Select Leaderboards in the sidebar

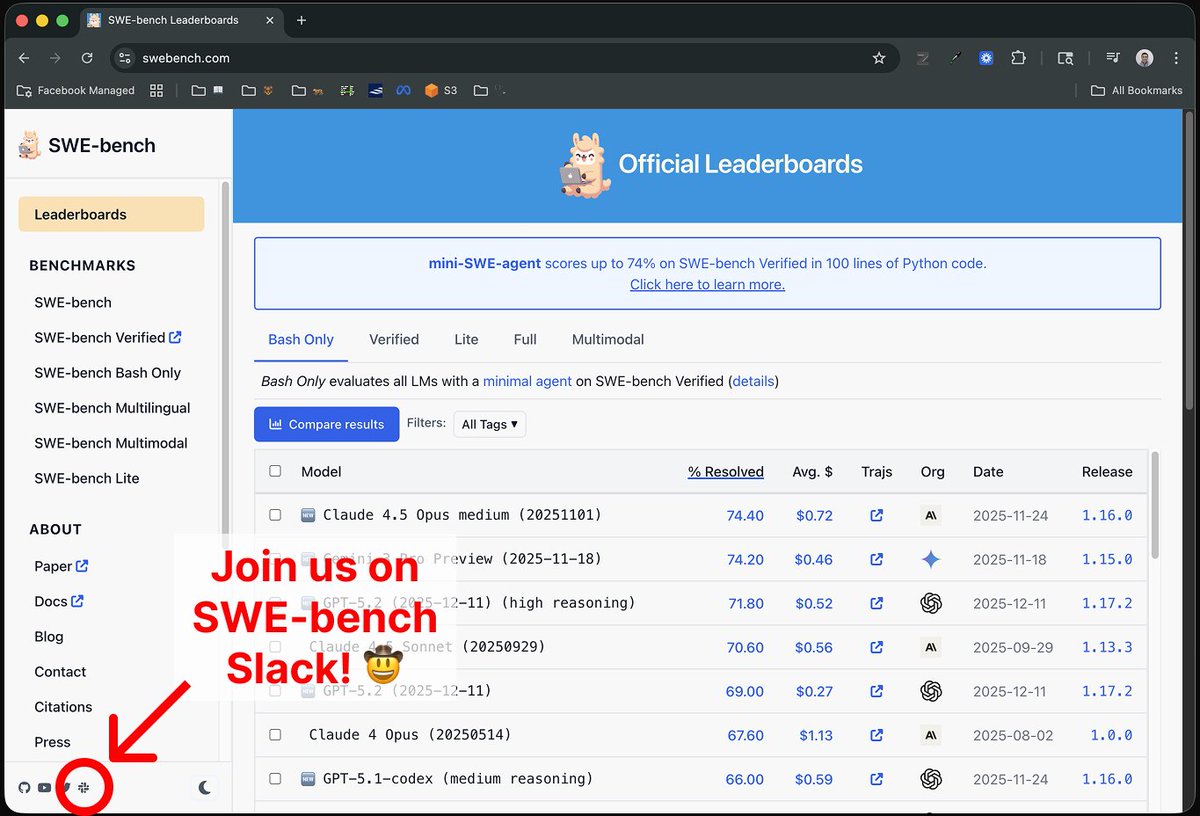pyautogui.click(x=111, y=214)
